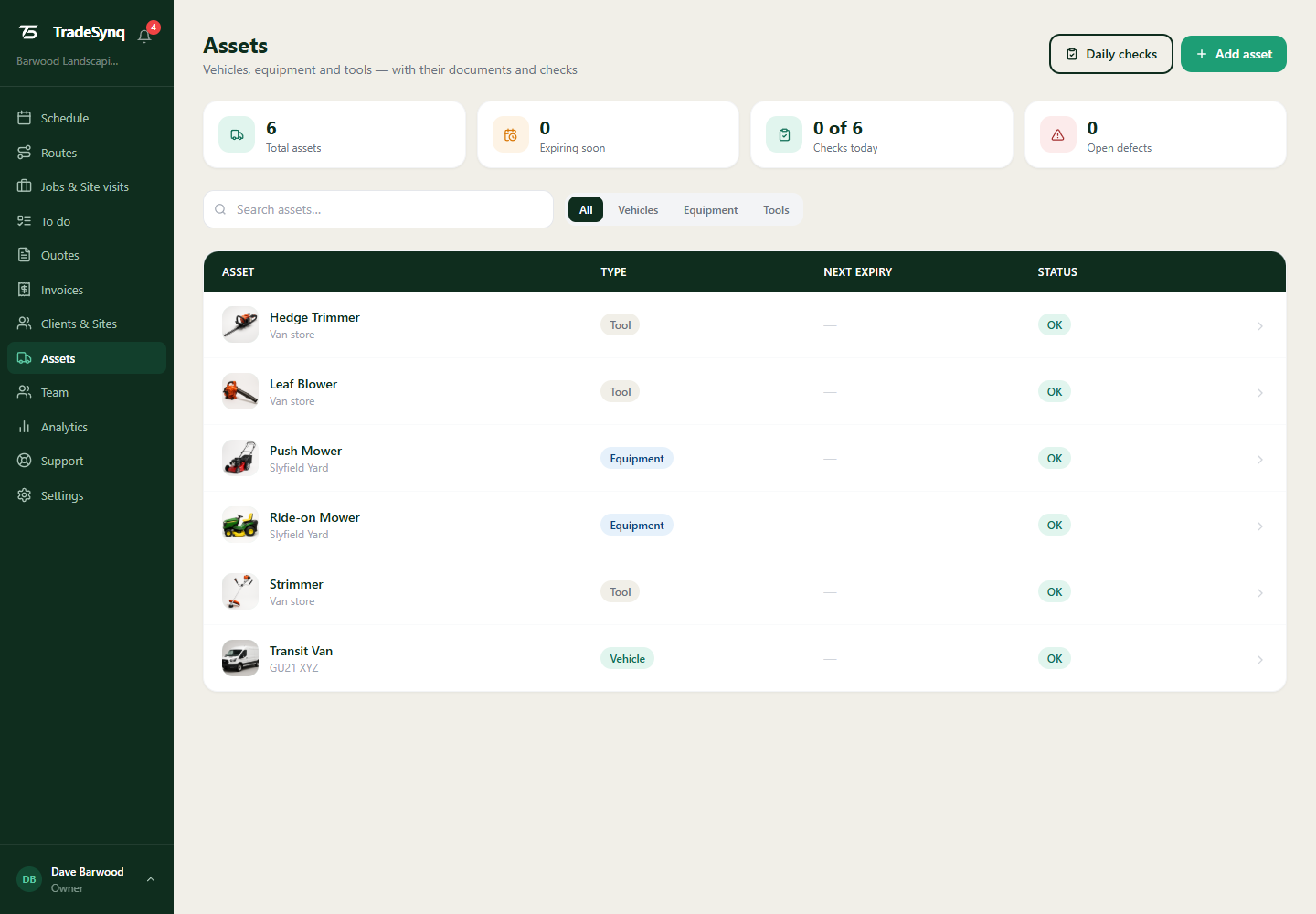1316x914 pixels.
Task: Click the Strimmer asset name
Action: tap(296, 584)
